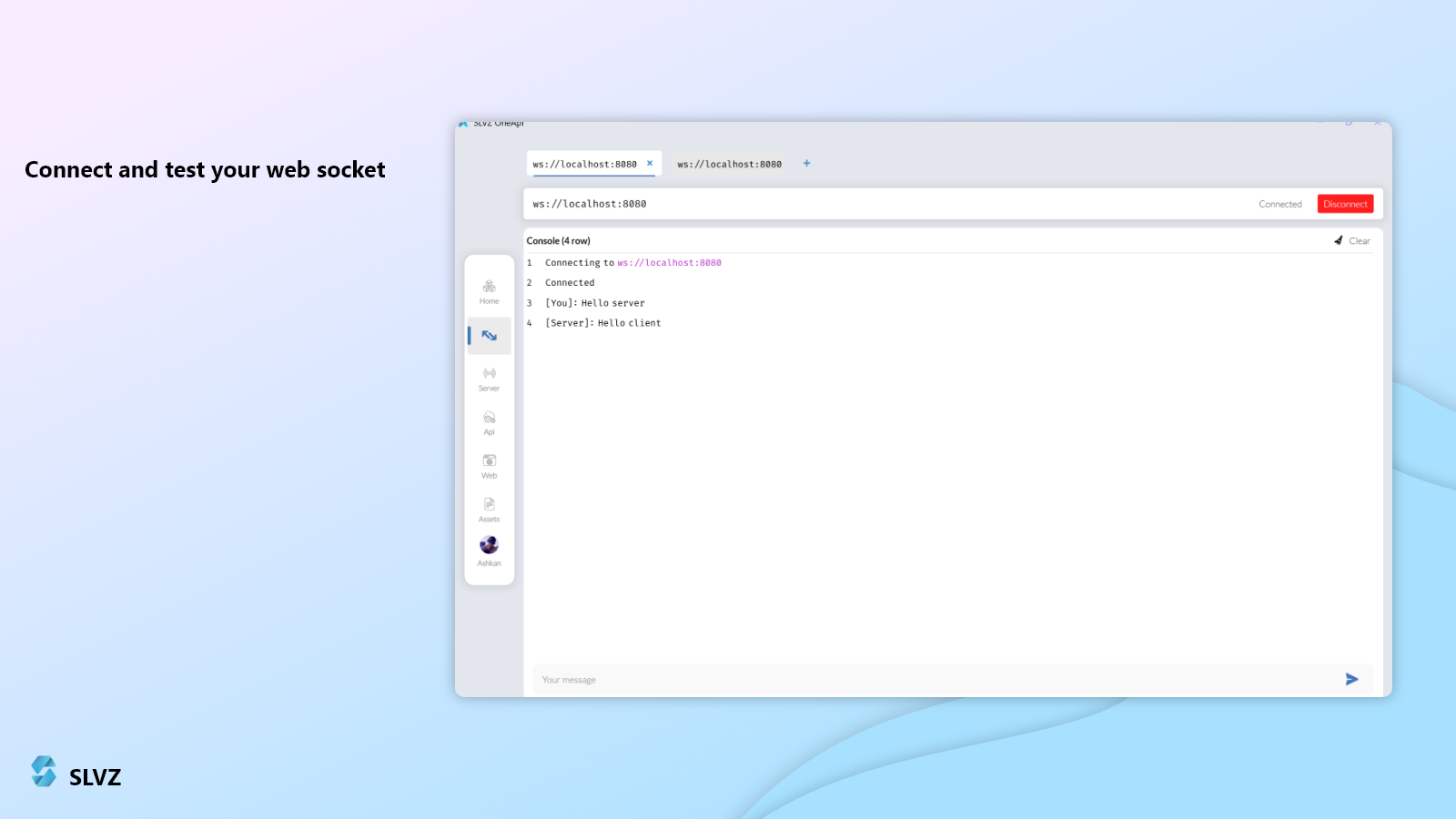Focus the WebSocket URL address field
Viewport: 1456px width, 819px height.
click(864, 204)
